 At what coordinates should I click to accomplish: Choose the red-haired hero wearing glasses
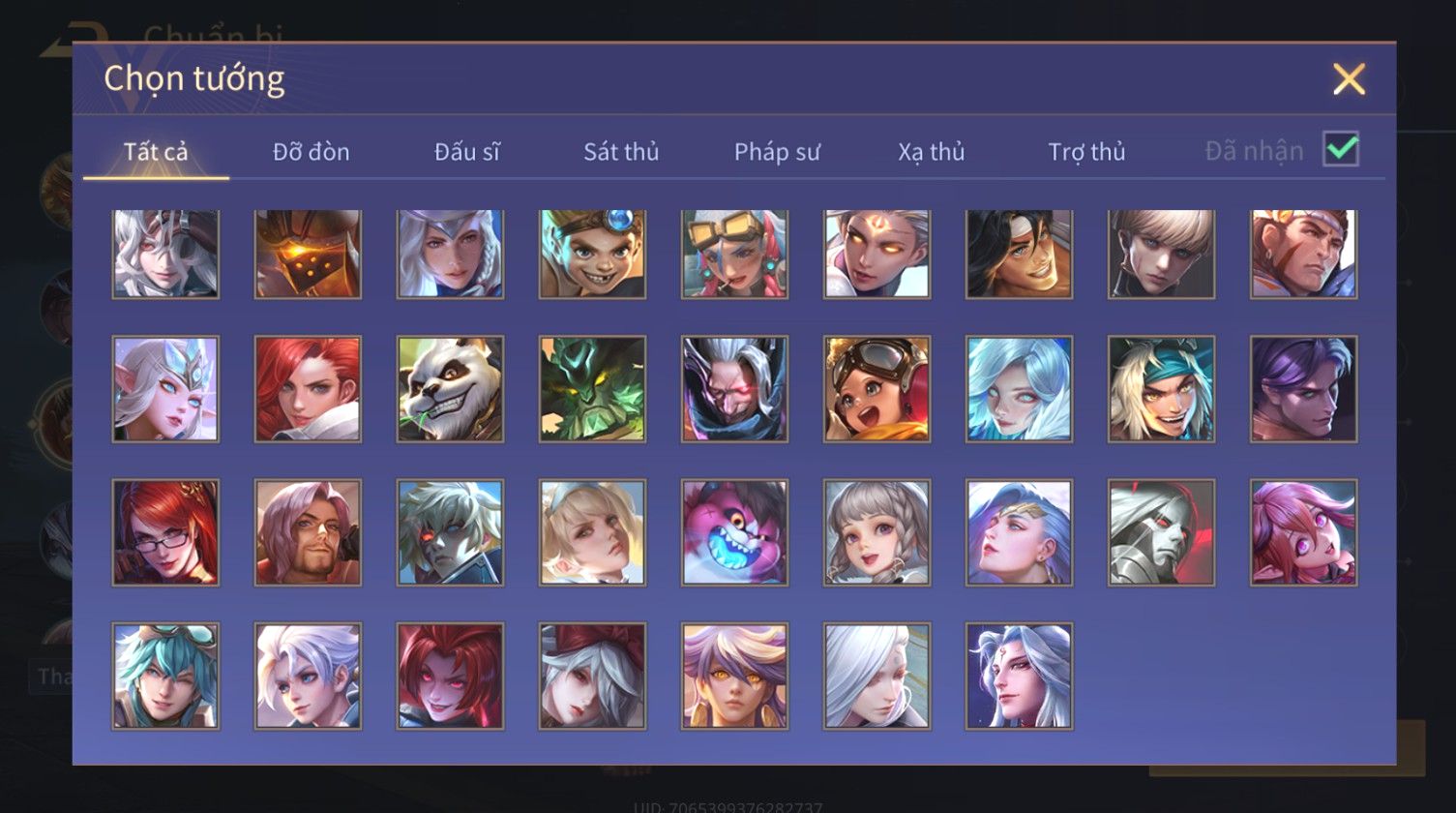[x=165, y=532]
